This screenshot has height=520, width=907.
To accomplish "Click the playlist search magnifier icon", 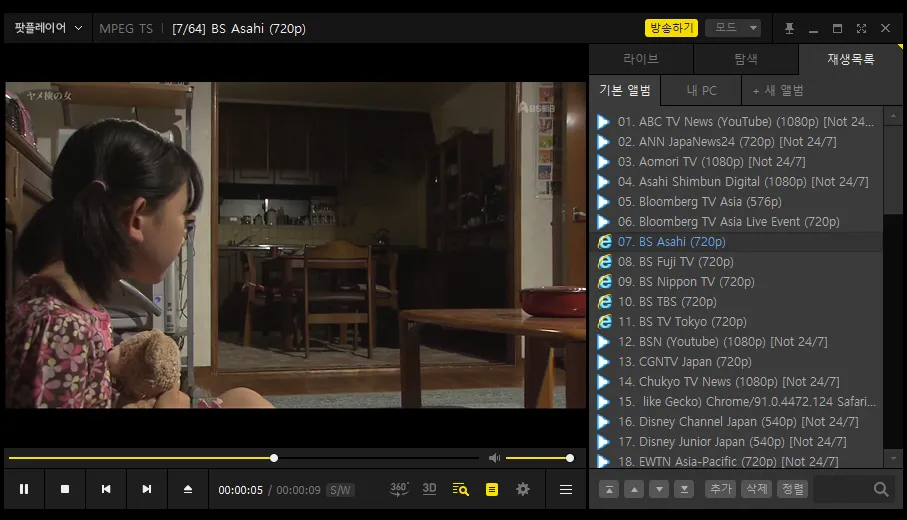I will pos(881,489).
